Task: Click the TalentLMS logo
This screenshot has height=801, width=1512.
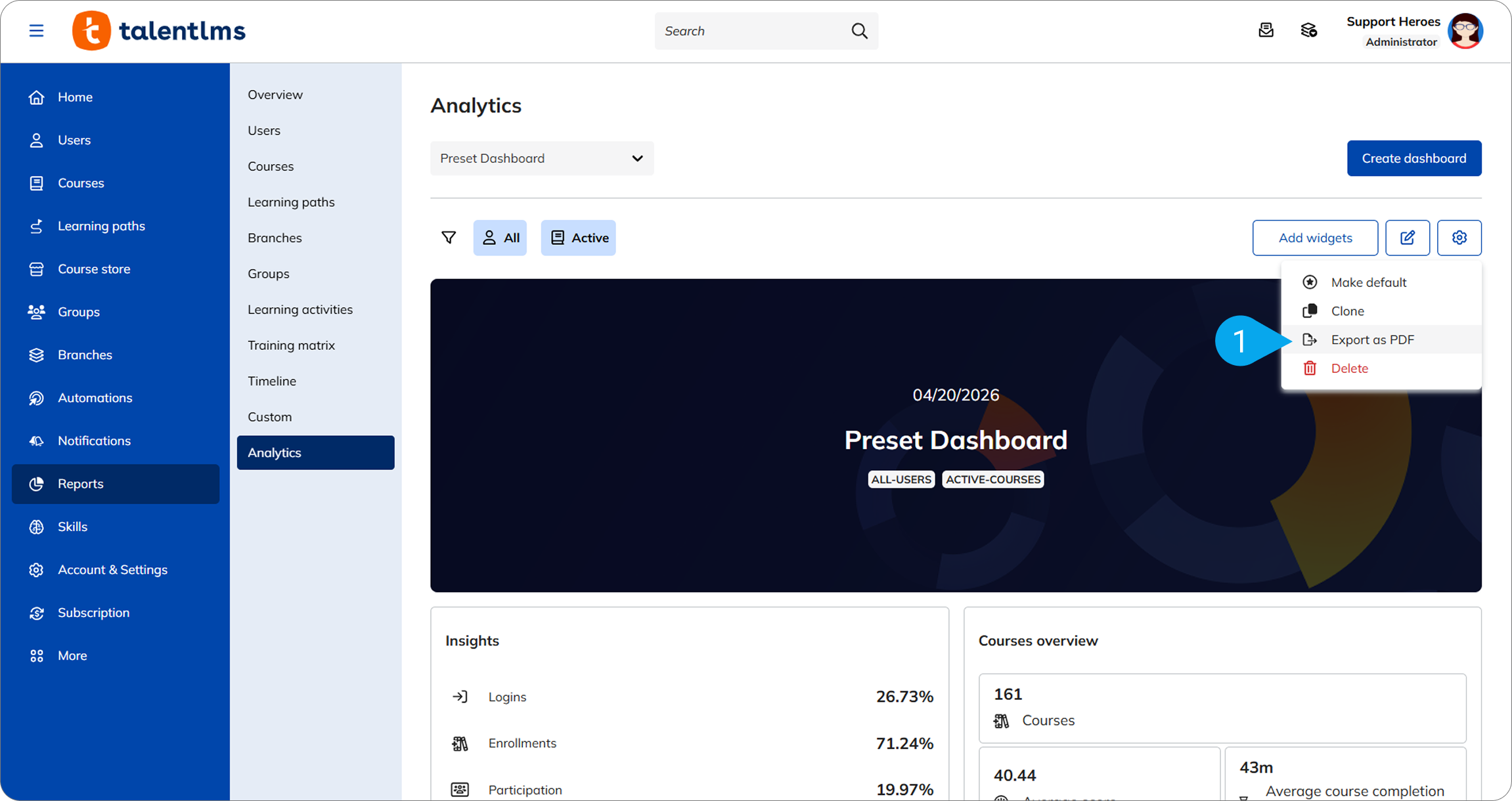Action: [158, 31]
